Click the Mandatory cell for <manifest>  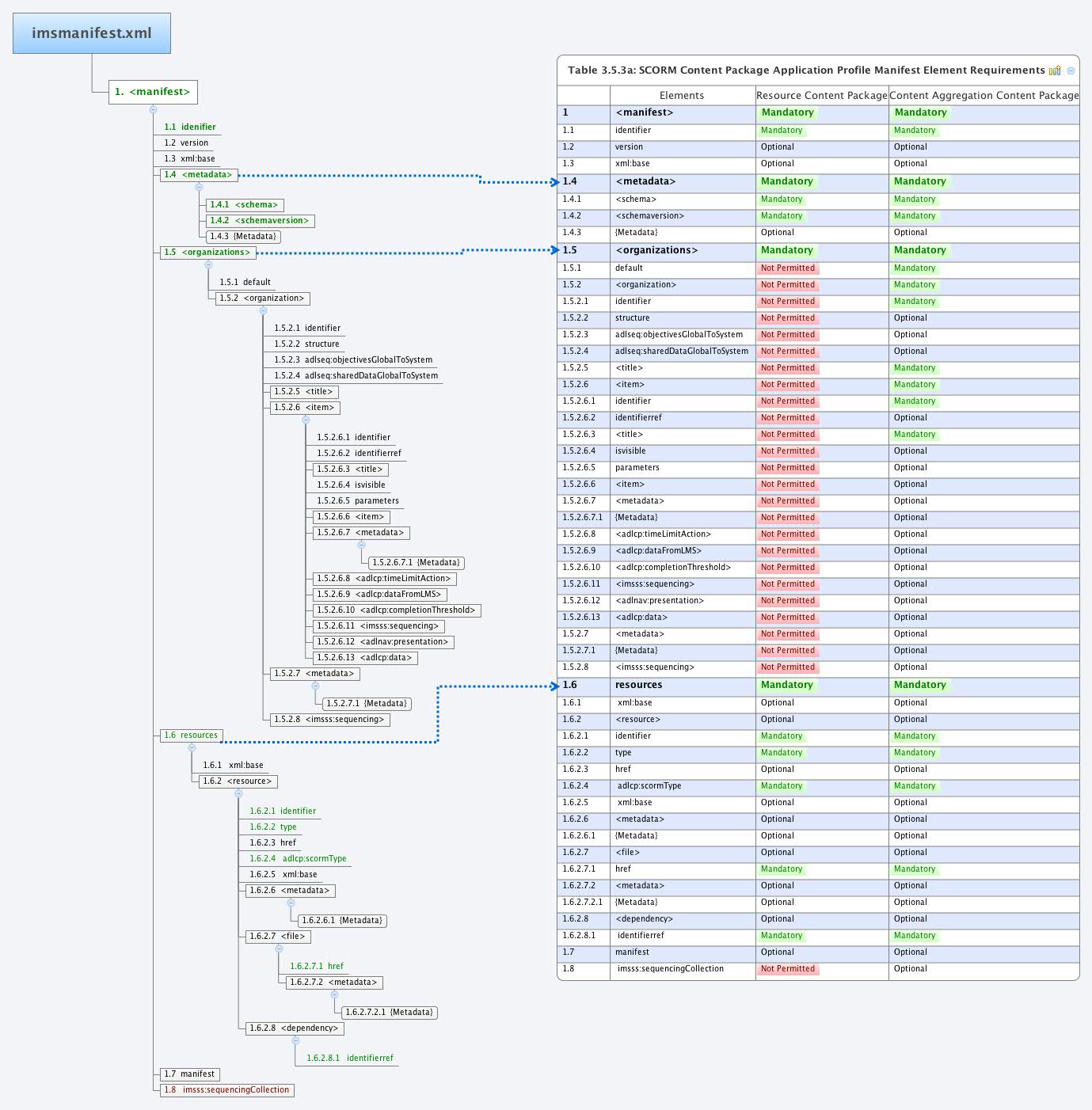787,112
